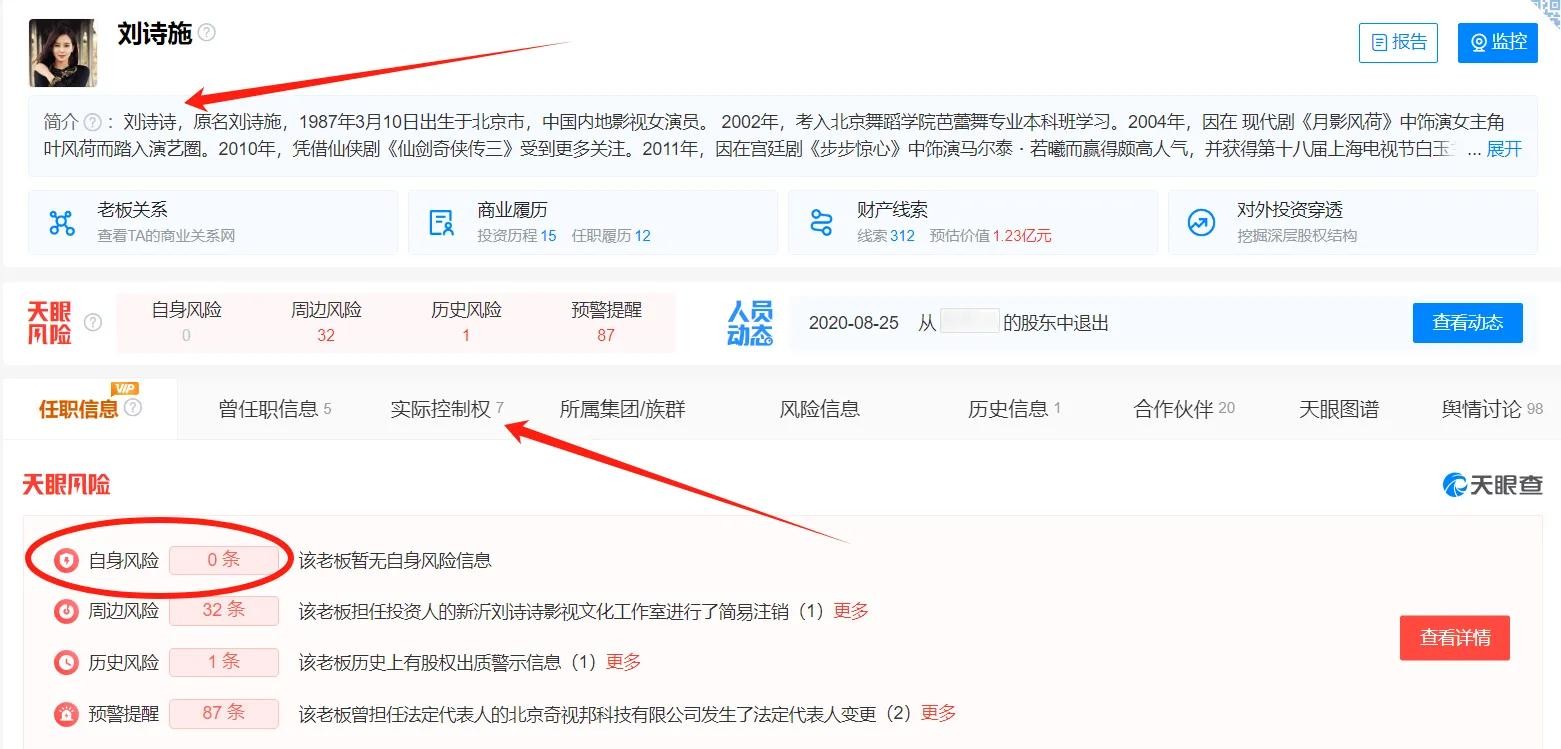This screenshot has height=749, width=1561.
Task: Click the 查看动态 button
Action: 1467,322
